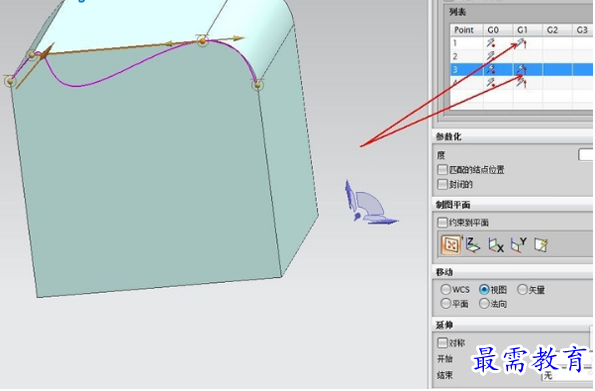Select point row 1 in the list

tap(521, 43)
